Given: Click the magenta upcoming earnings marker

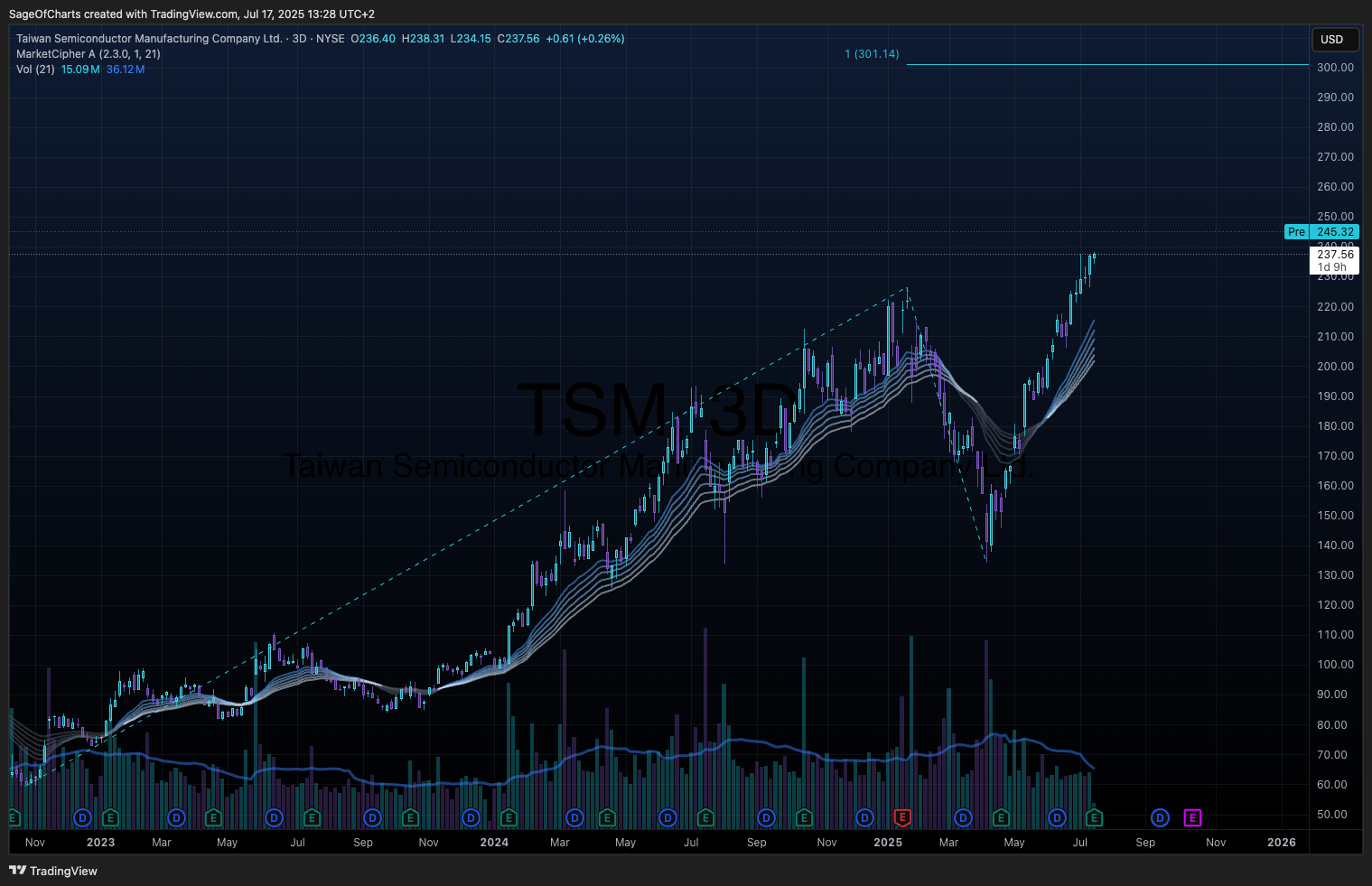Looking at the screenshot, I should [1192, 818].
